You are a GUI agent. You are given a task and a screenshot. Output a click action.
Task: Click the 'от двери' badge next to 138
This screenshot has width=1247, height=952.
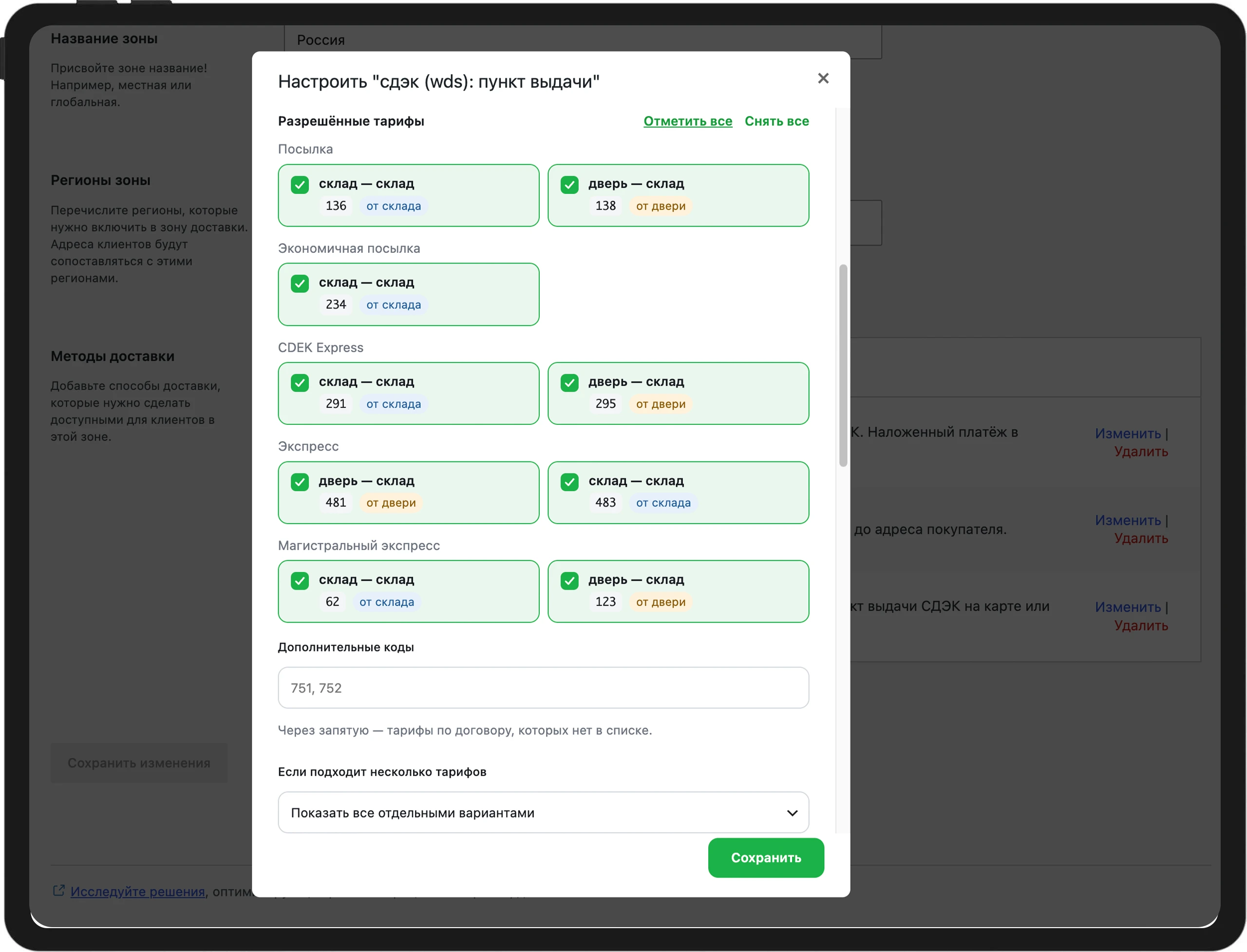coord(661,206)
